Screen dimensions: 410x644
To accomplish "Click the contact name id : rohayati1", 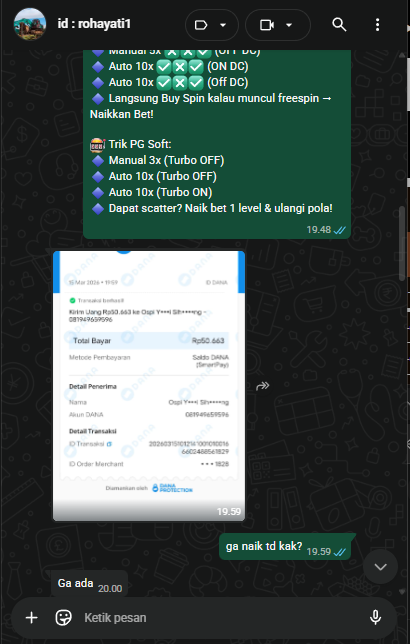I will 94,24.
